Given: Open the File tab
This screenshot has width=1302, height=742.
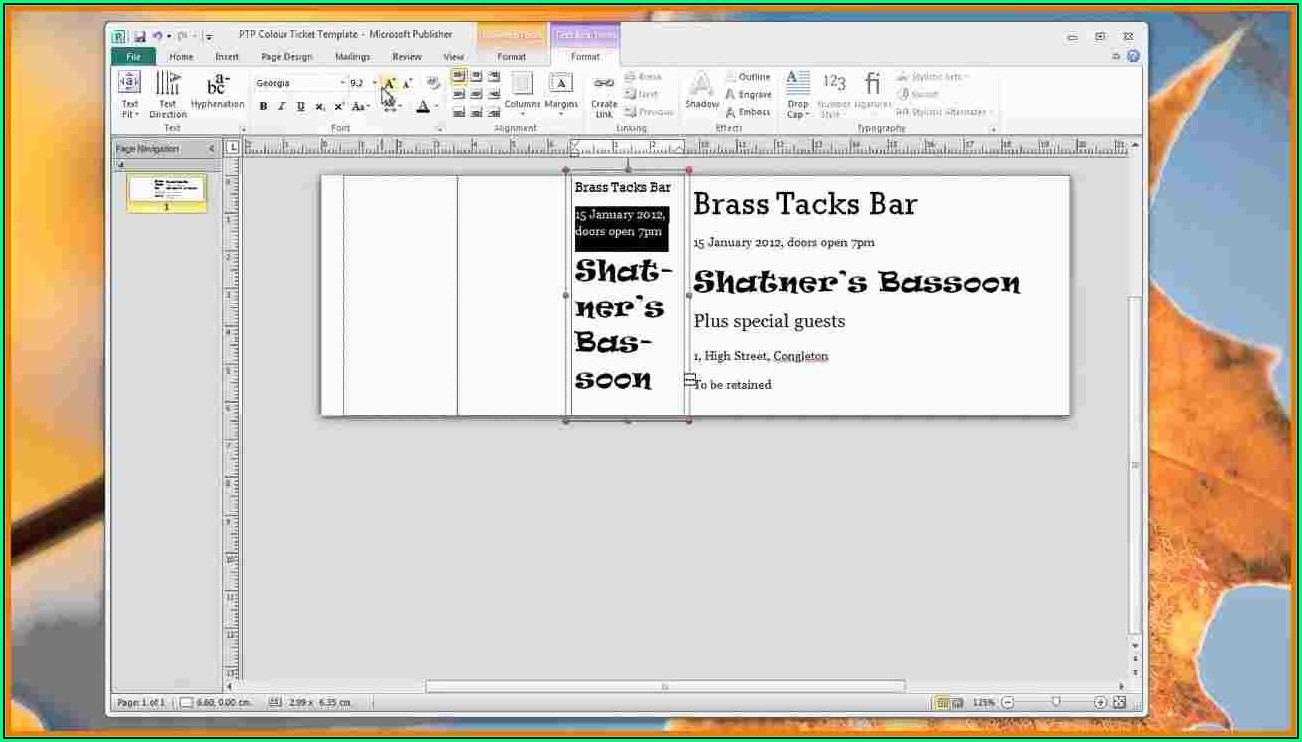Looking at the screenshot, I should [x=133, y=57].
